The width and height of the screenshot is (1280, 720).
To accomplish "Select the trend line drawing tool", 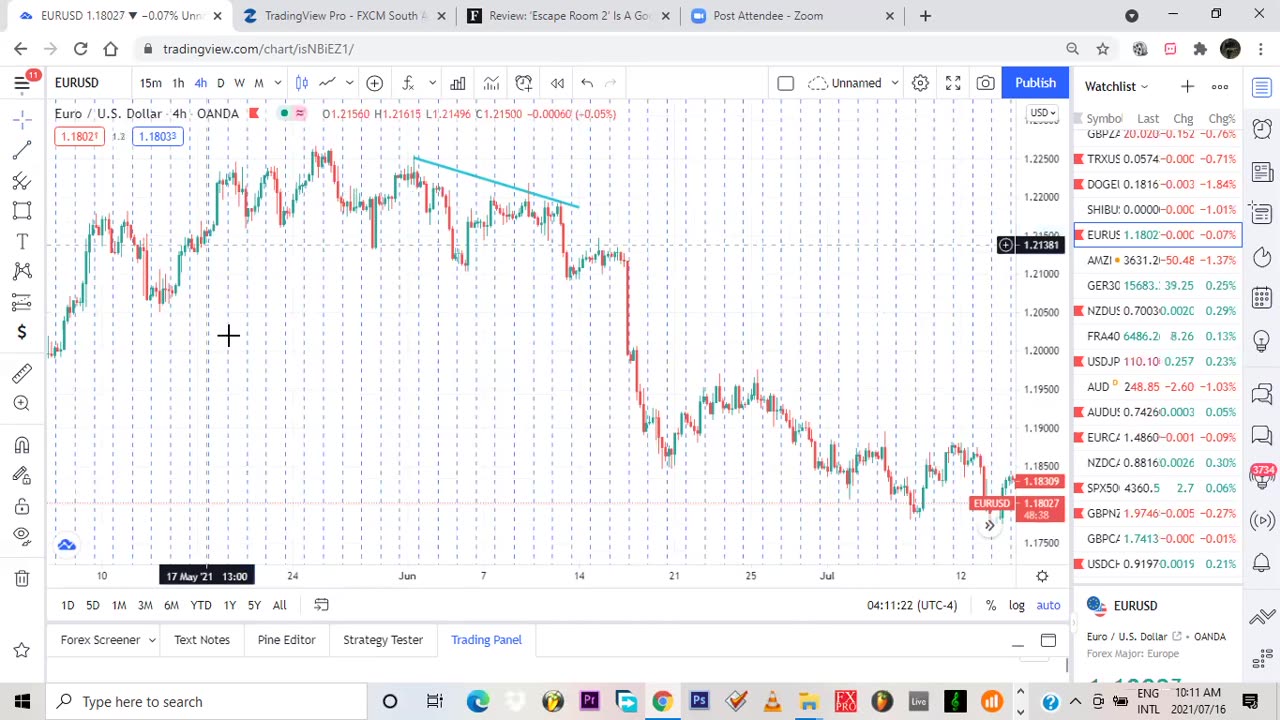I will click(22, 151).
